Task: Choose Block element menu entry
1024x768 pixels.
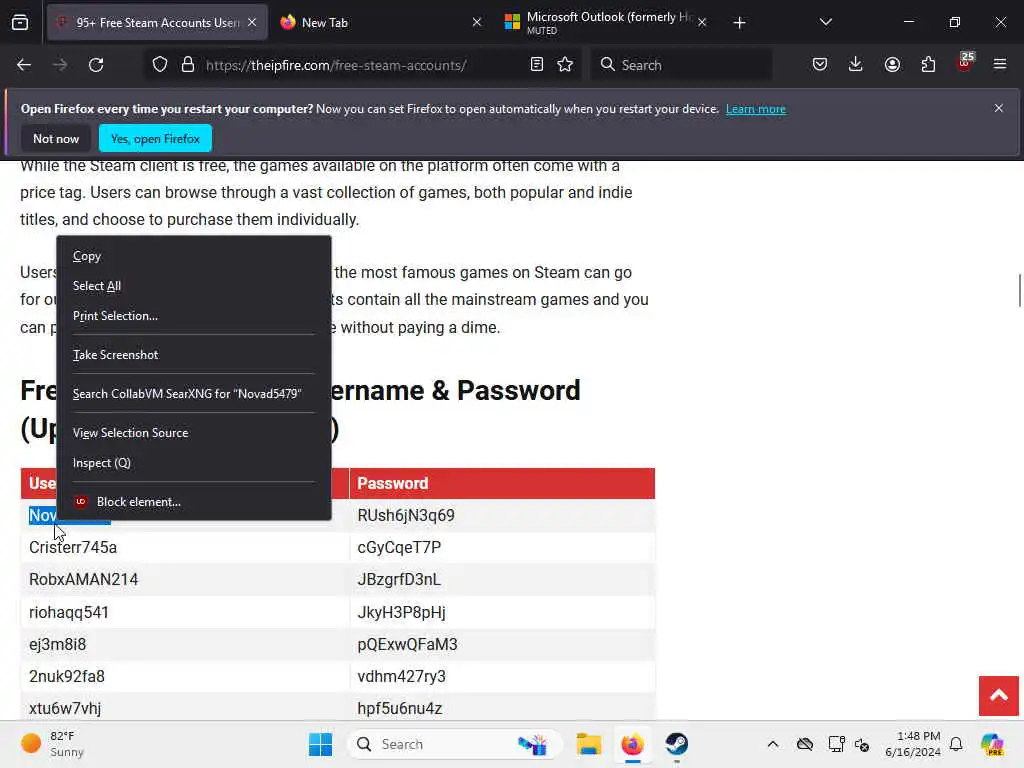Action: [x=193, y=502]
